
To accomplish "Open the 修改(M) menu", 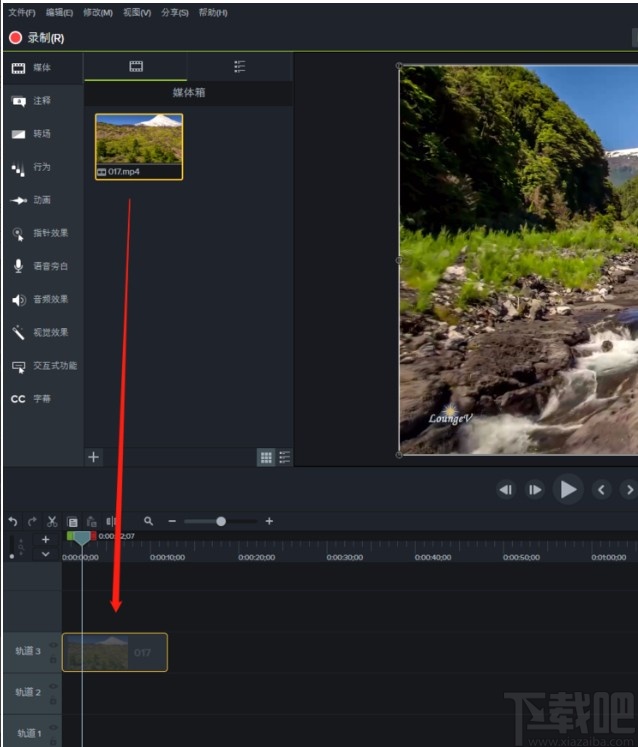I will 98,12.
